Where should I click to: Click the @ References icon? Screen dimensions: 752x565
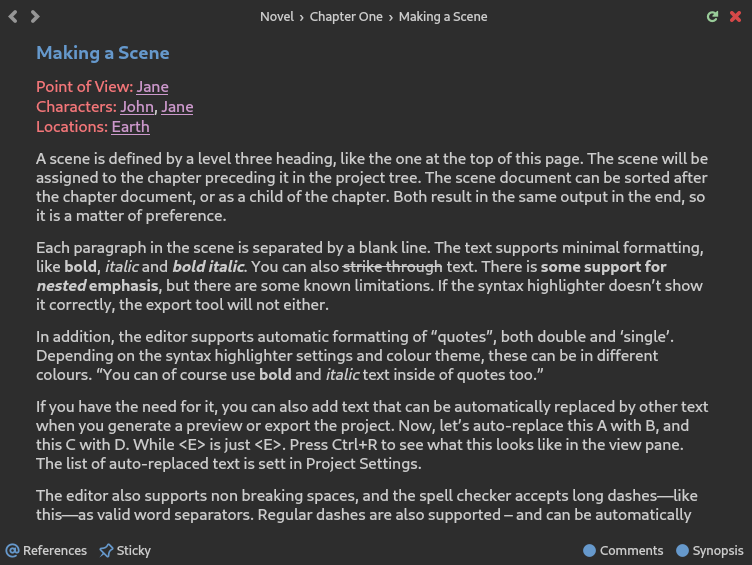12,550
